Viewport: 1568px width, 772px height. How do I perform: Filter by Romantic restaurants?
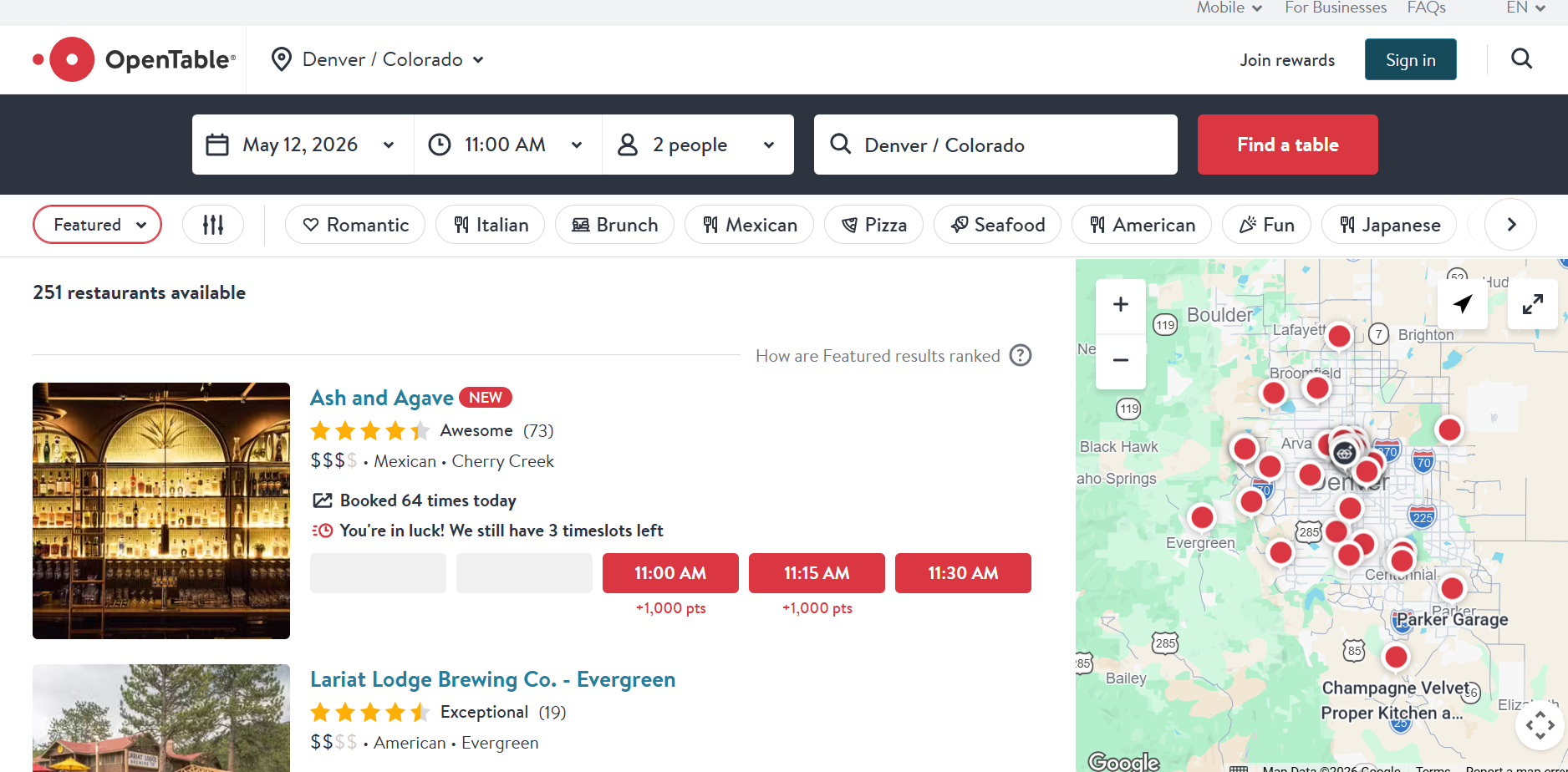click(x=355, y=225)
